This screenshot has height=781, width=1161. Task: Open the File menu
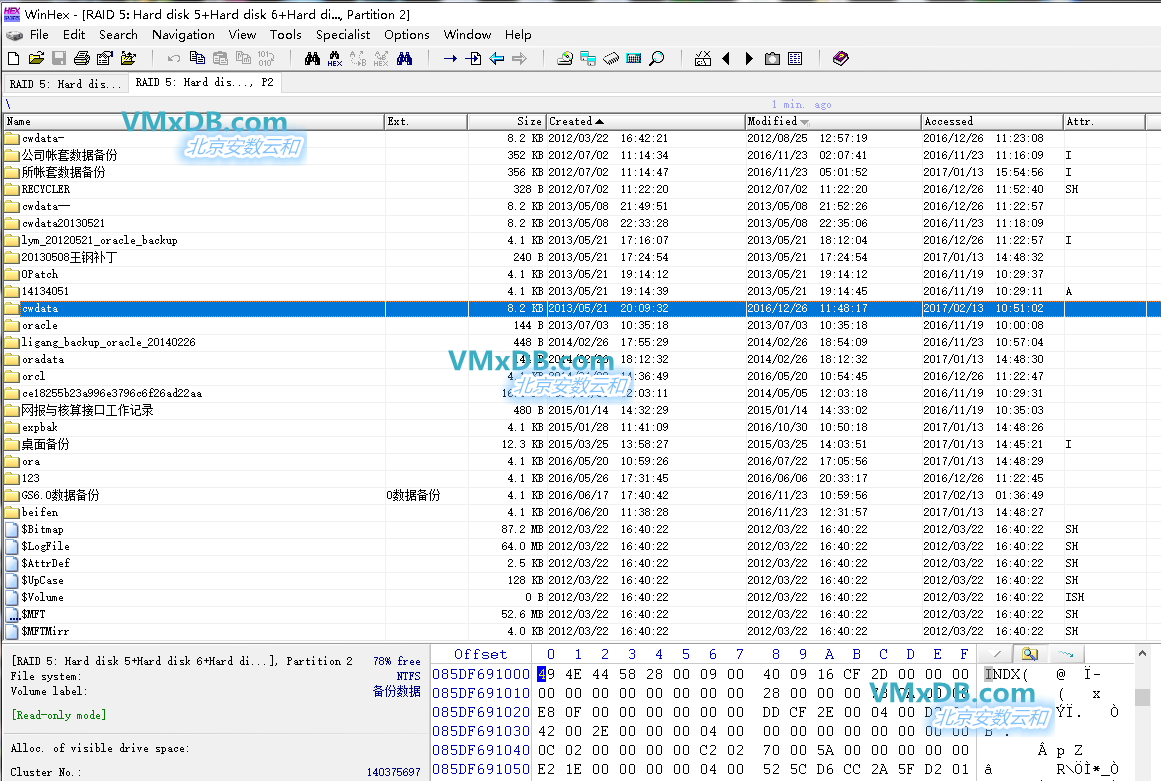point(39,35)
